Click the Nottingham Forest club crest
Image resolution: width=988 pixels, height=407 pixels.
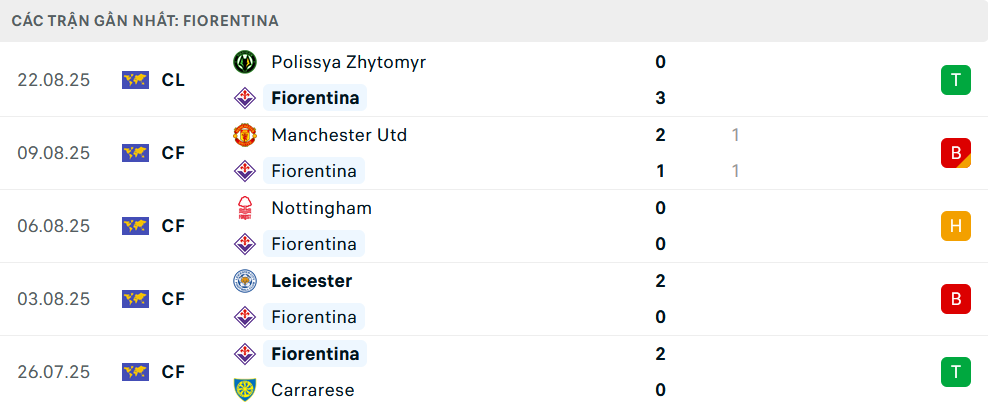(x=244, y=208)
